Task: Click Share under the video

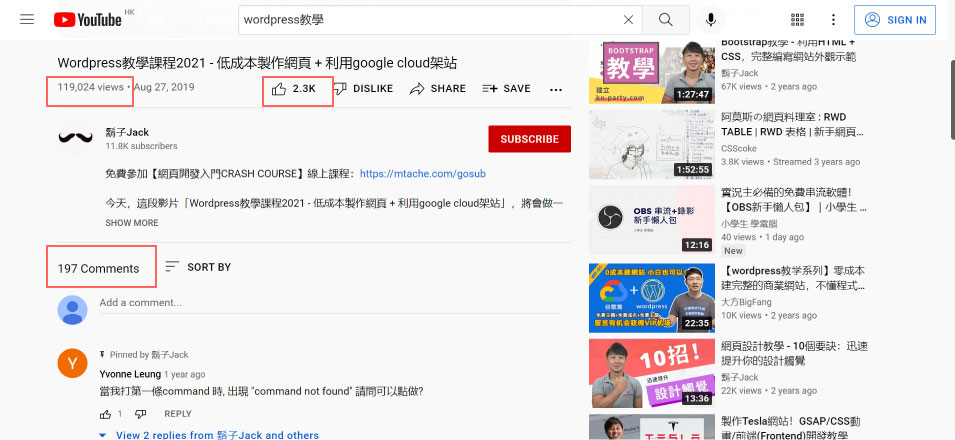Action: (438, 89)
